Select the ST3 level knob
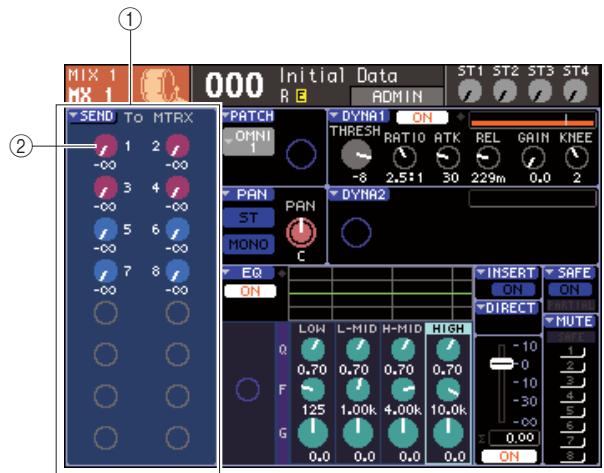Image resolution: width=604 pixels, height=473 pixels. (540, 91)
